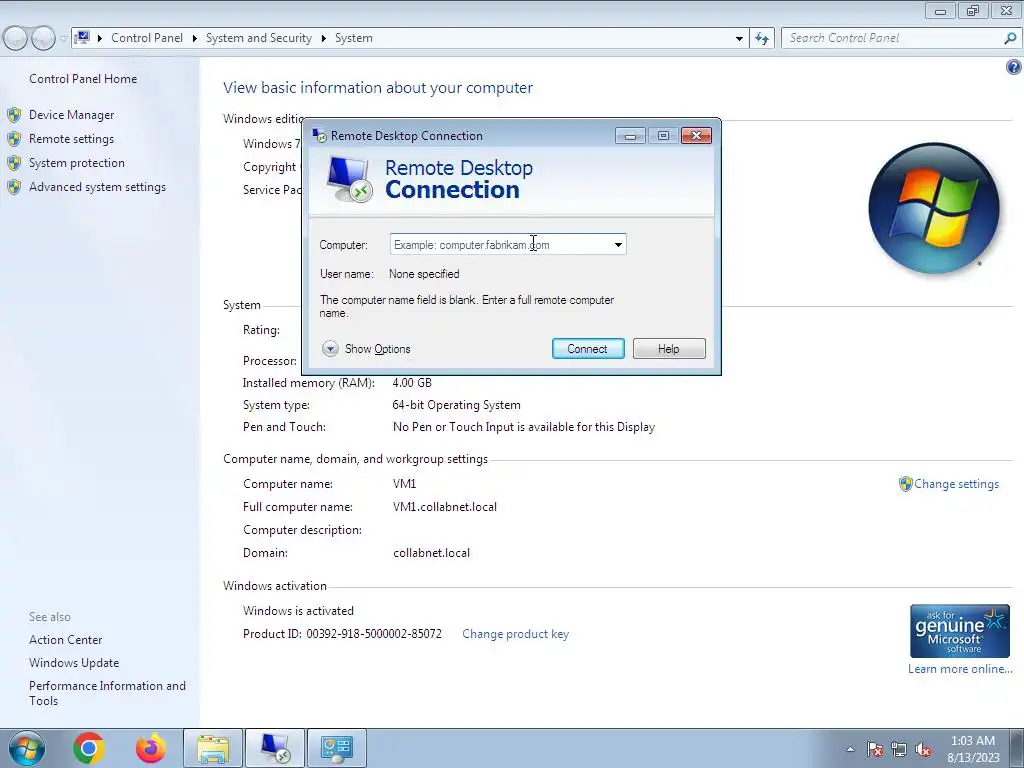1024x768 pixels.
Task: Click the address bar computer icon
Action: (82, 38)
